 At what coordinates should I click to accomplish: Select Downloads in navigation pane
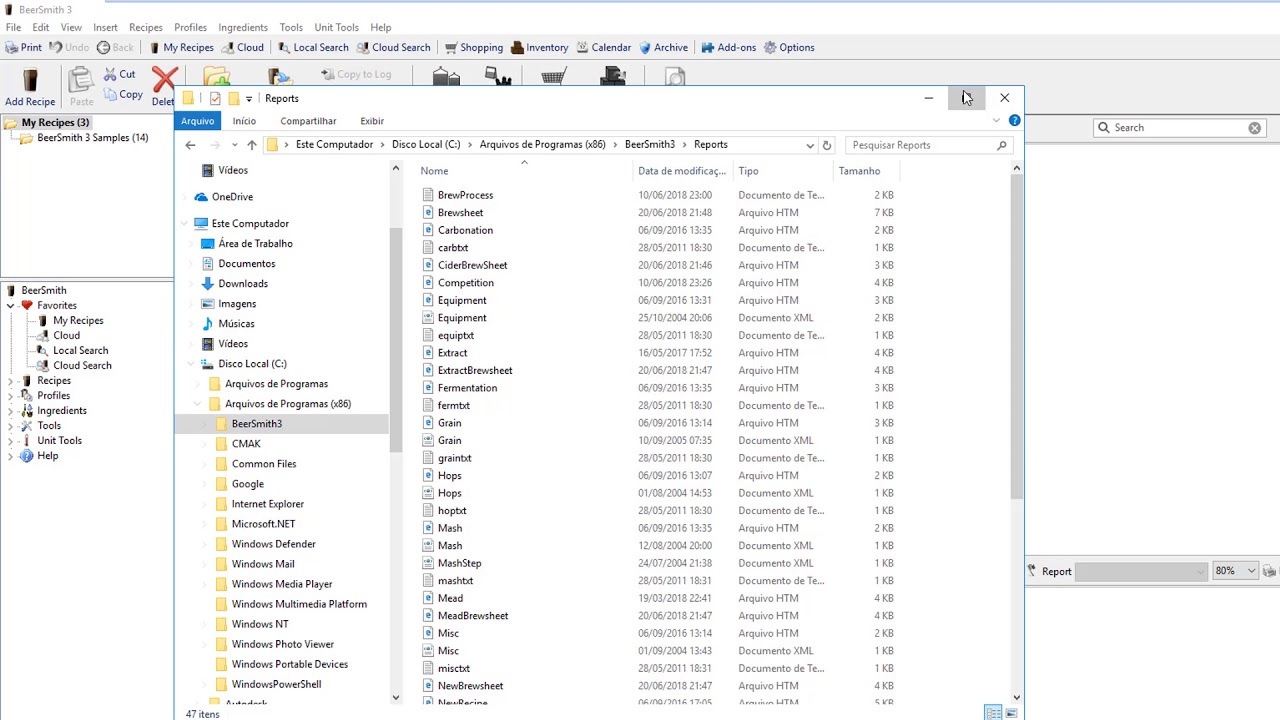click(x=243, y=283)
